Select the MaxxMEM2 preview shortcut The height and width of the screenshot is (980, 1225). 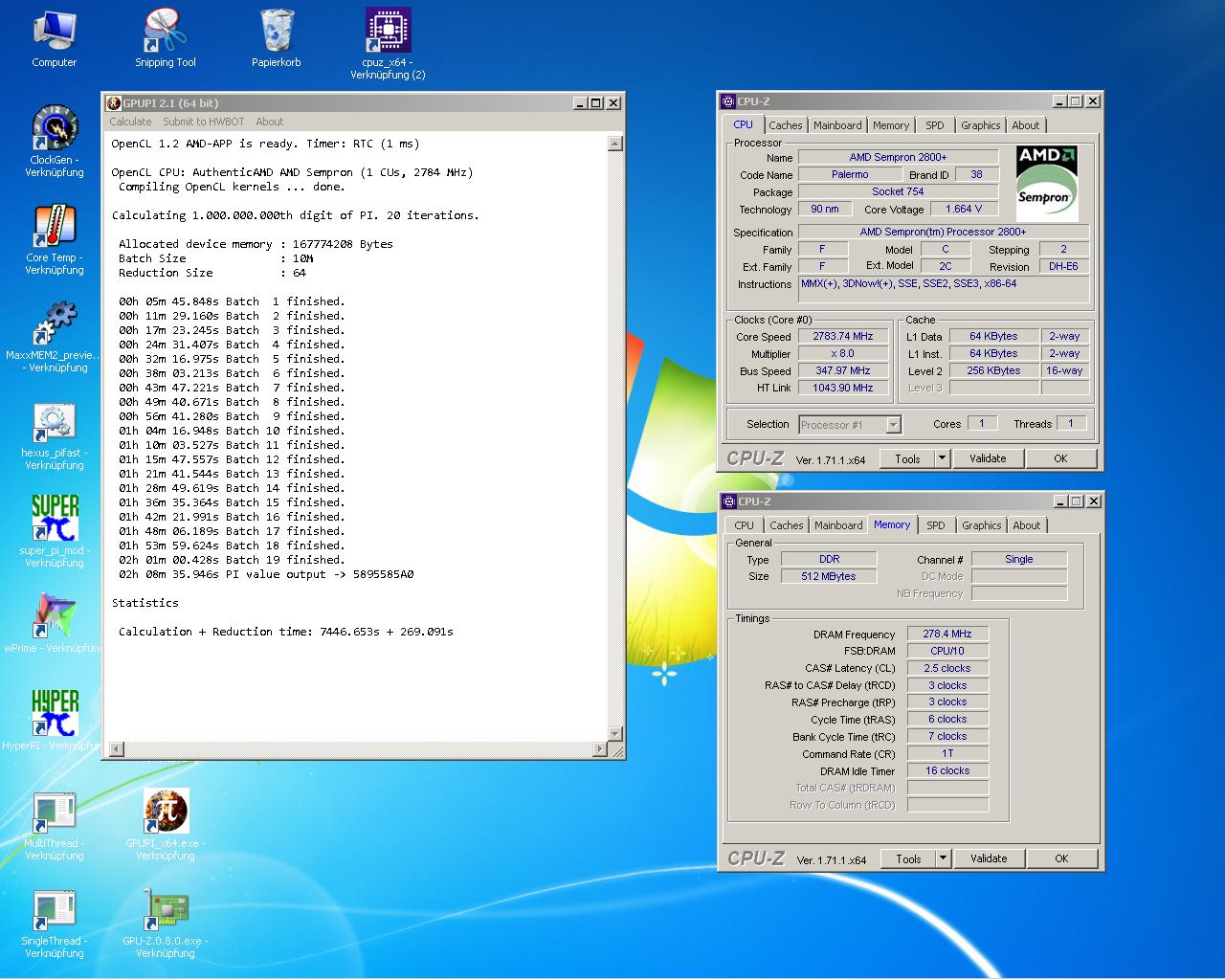pyautogui.click(x=55, y=337)
